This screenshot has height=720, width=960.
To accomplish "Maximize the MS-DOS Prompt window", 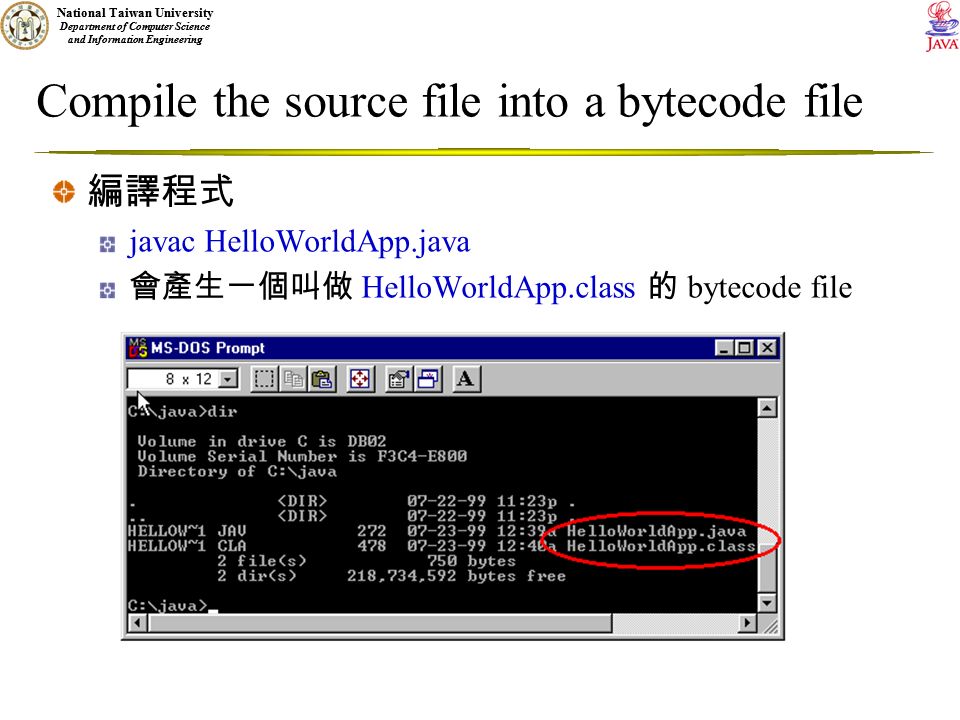I will tap(744, 348).
